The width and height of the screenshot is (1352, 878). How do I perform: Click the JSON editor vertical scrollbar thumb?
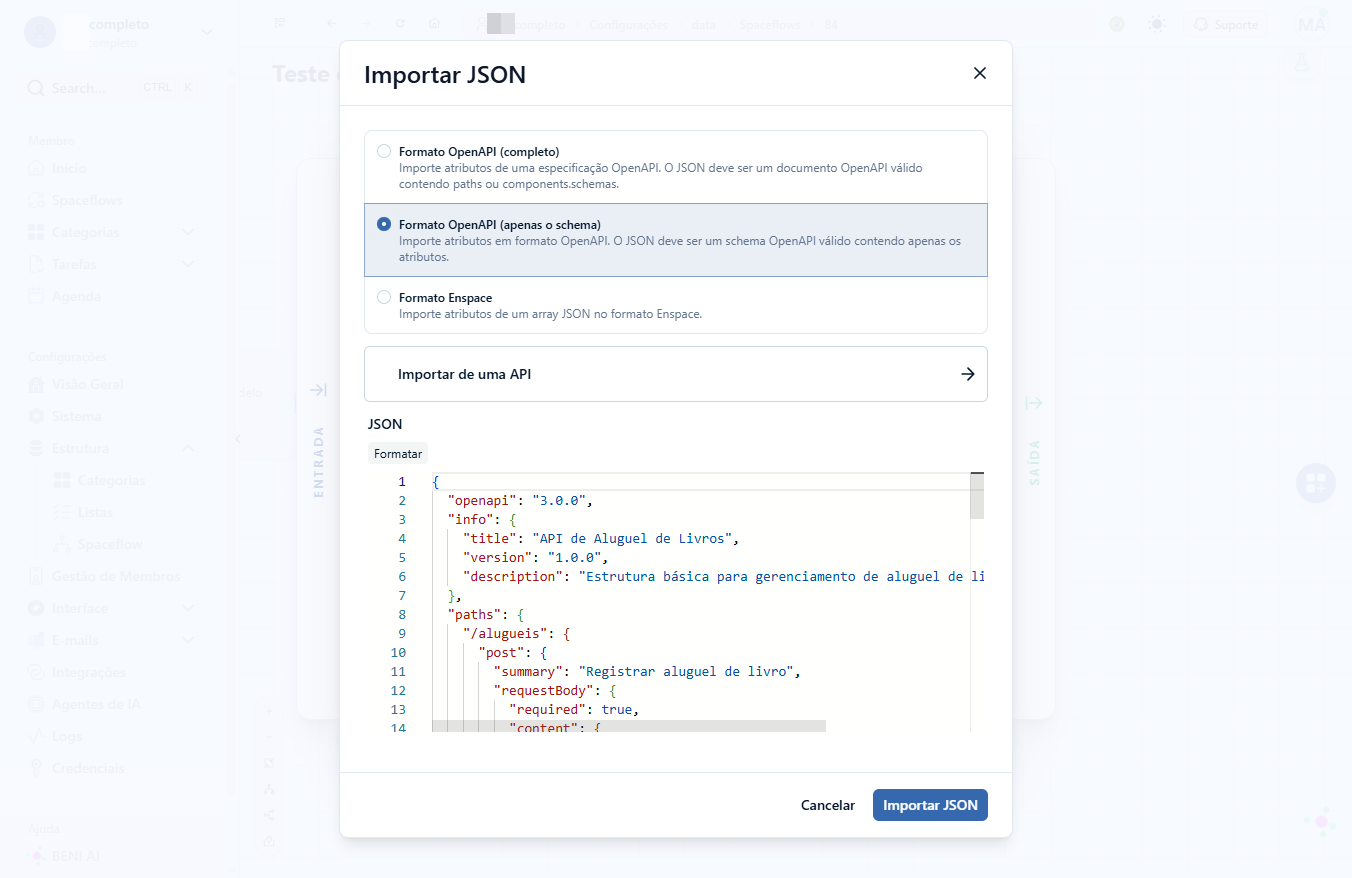click(977, 496)
